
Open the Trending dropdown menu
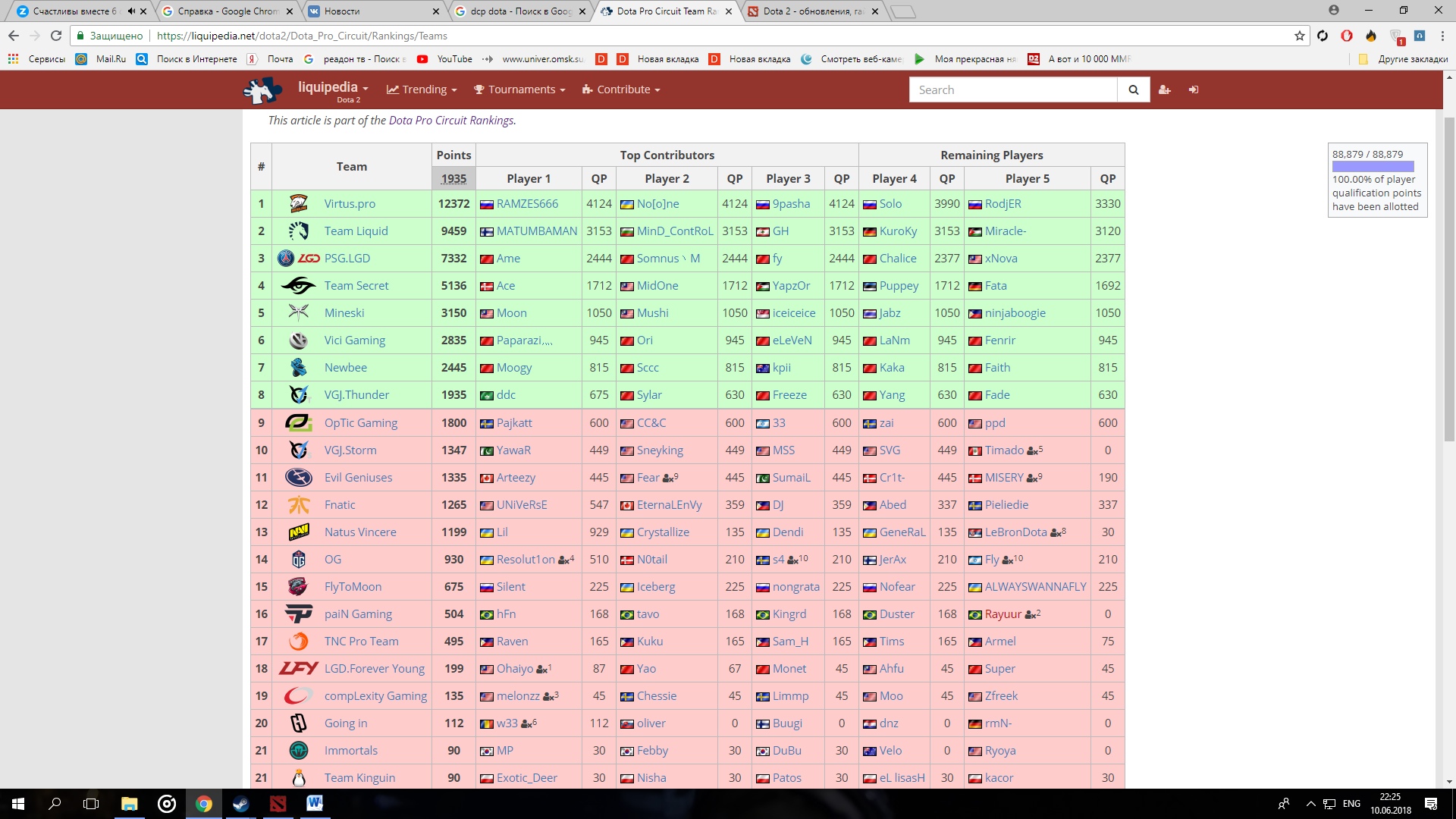[x=422, y=89]
